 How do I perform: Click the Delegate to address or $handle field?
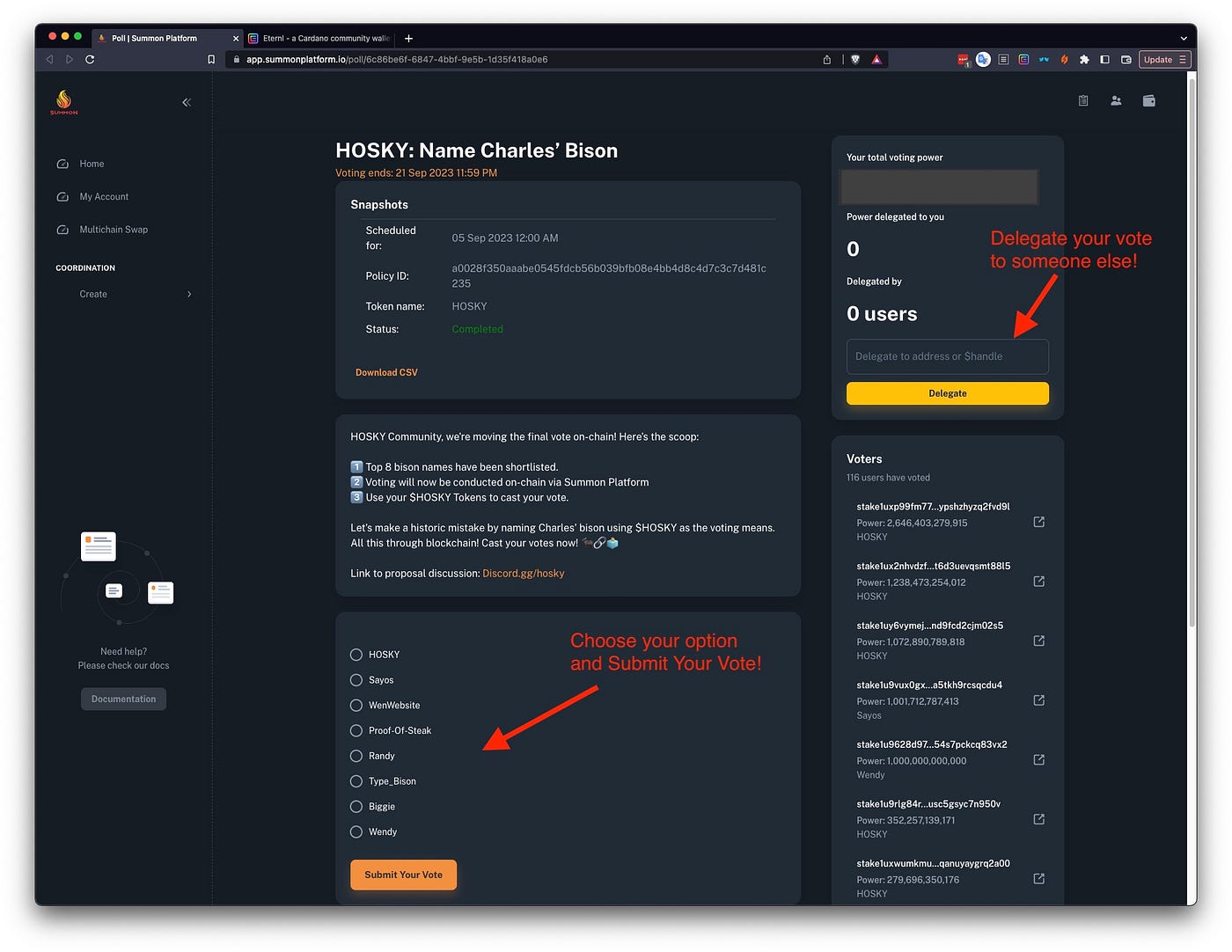click(x=947, y=356)
